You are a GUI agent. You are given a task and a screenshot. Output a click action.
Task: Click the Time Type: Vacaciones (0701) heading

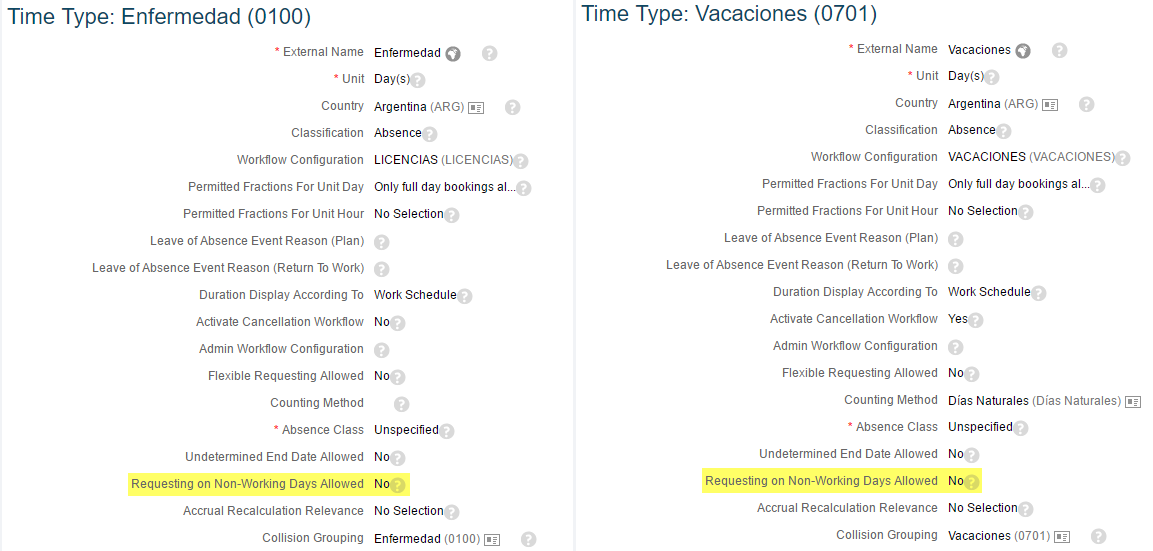[x=729, y=13]
